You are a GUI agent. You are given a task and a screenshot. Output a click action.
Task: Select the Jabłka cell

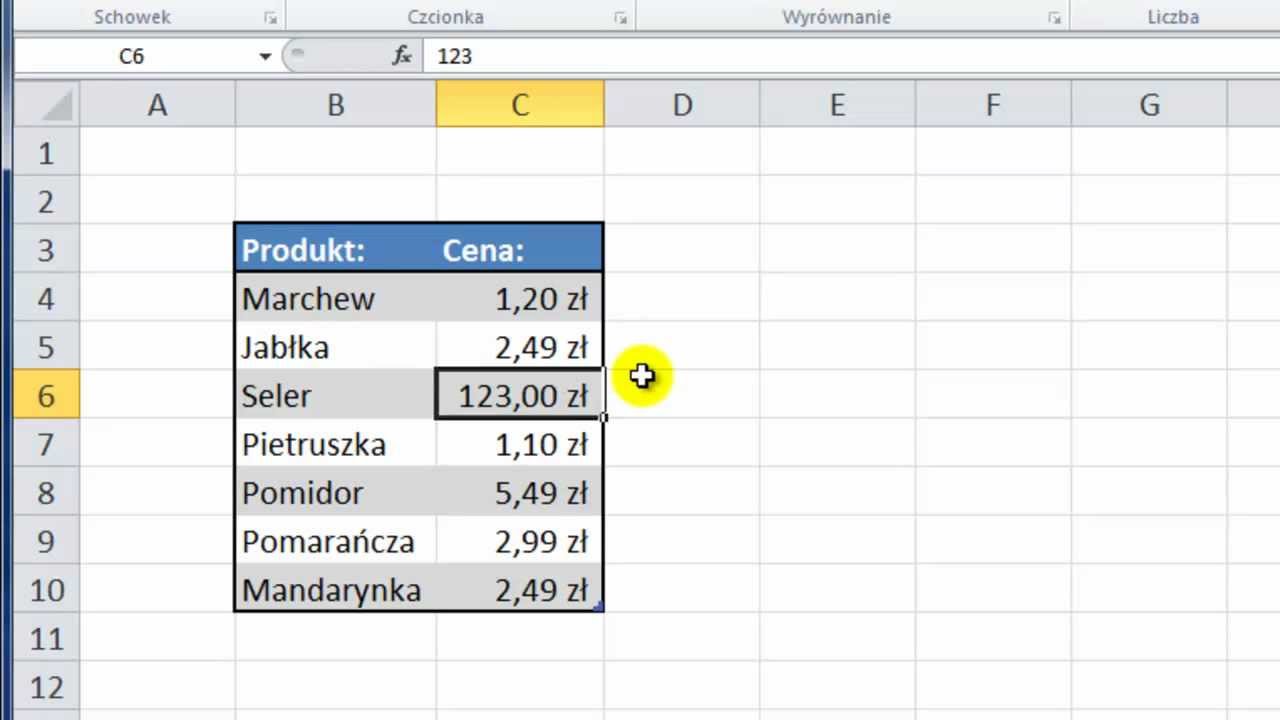(x=335, y=346)
